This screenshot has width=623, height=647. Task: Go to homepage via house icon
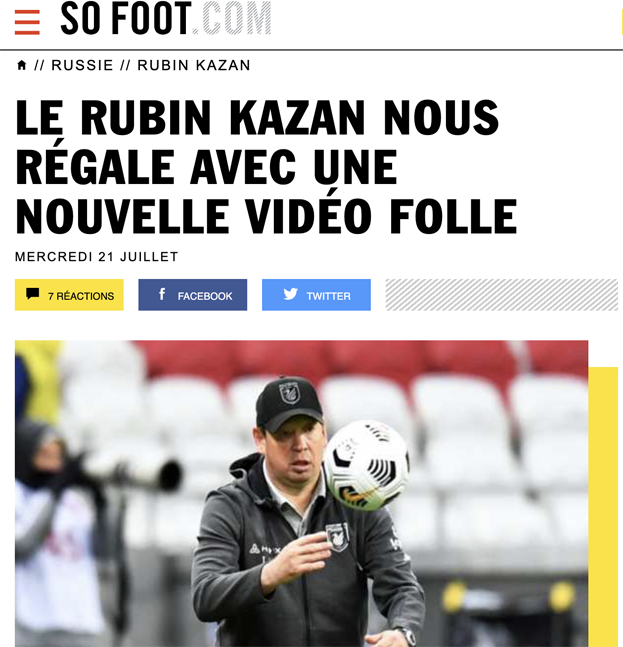(21, 65)
